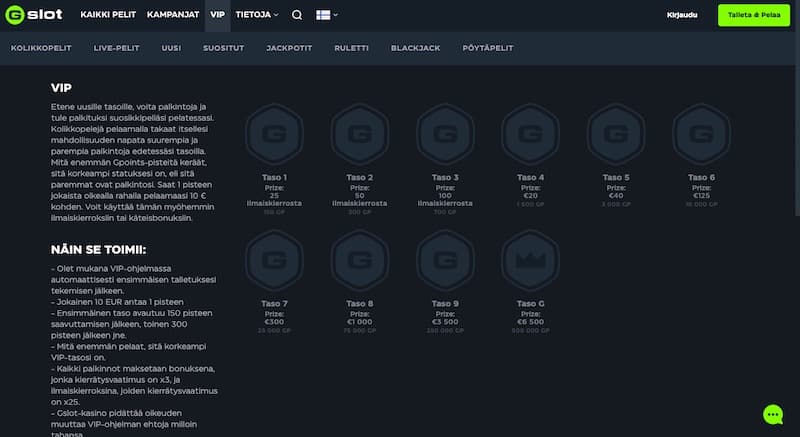
Task: Click the VIP heading
Action: [x=61, y=88]
